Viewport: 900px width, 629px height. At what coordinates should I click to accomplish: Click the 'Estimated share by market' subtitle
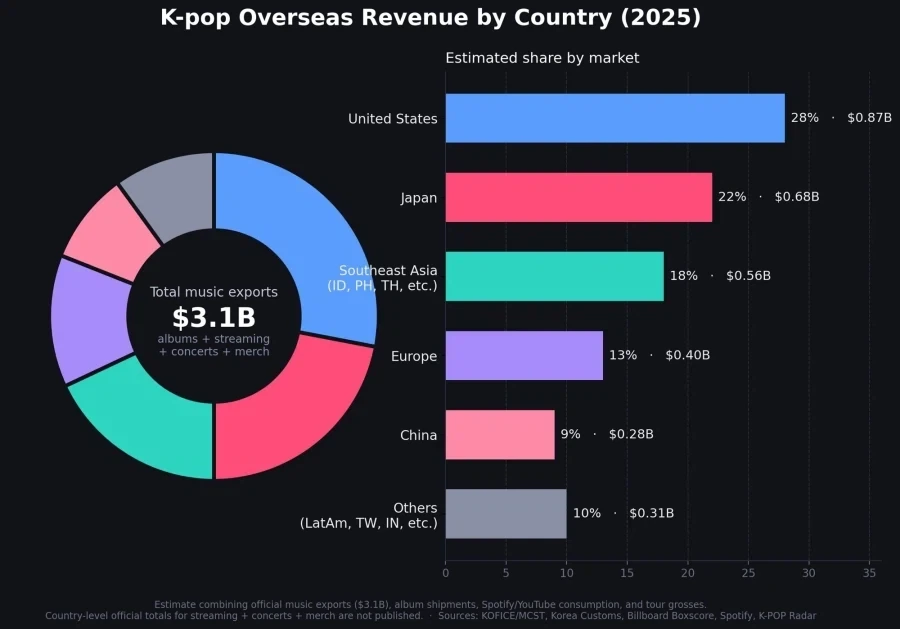coord(542,58)
